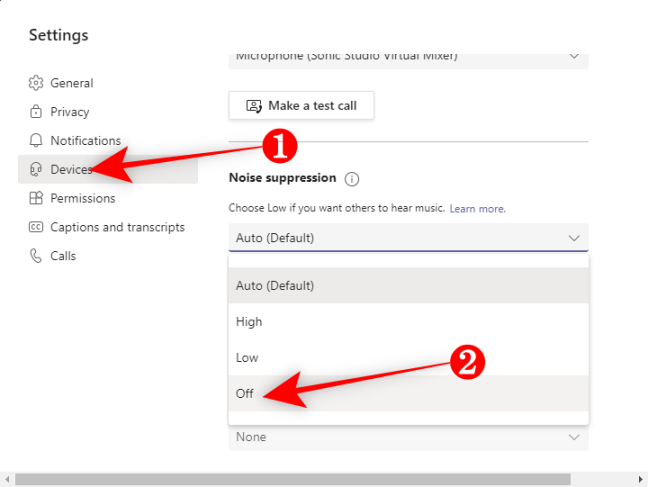
Task: Open the Noise suppression dropdown
Action: (408, 238)
